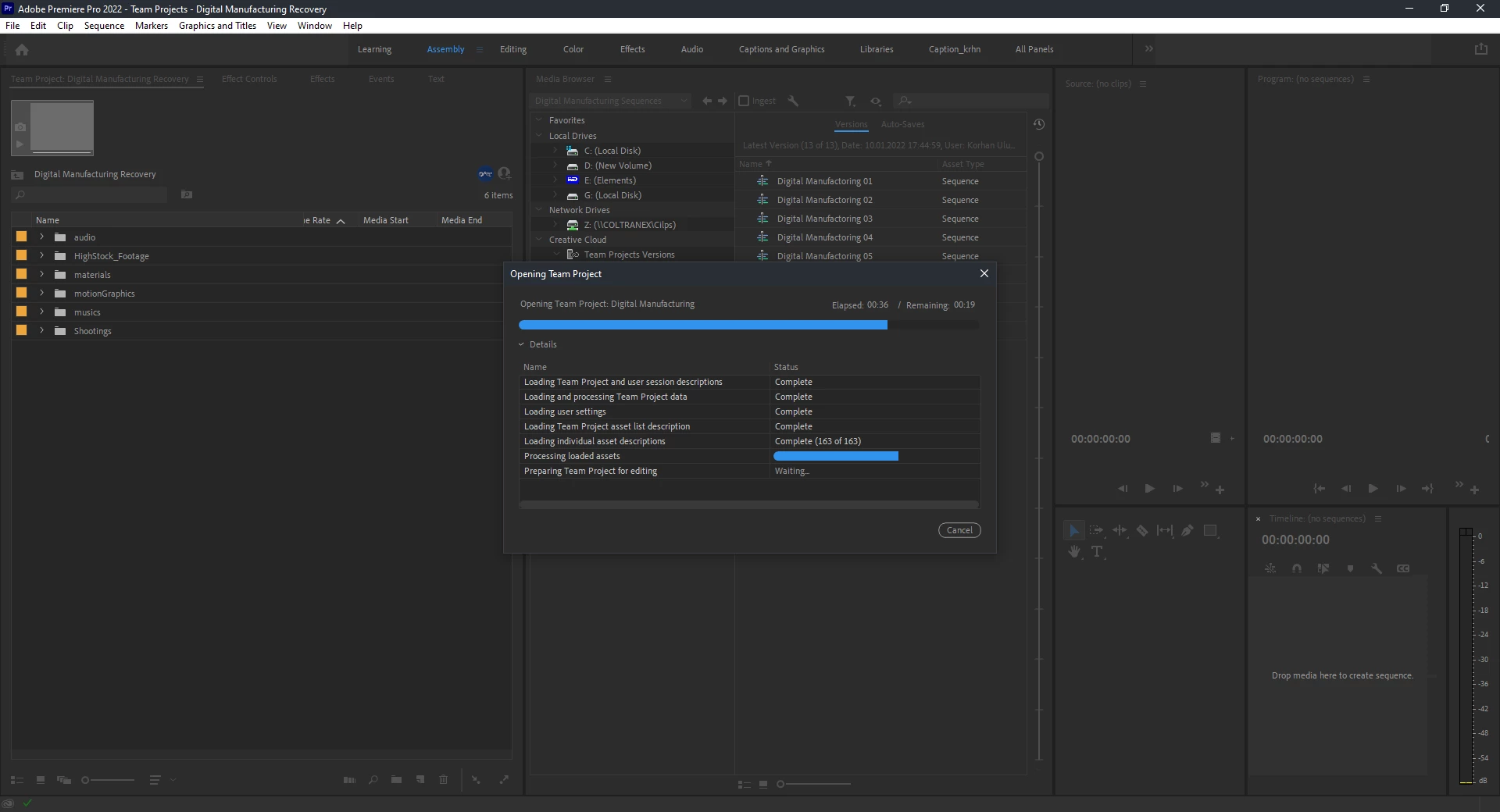Switch to the Color workspace
Image resolution: width=1500 pixels, height=812 pixels.
click(573, 49)
